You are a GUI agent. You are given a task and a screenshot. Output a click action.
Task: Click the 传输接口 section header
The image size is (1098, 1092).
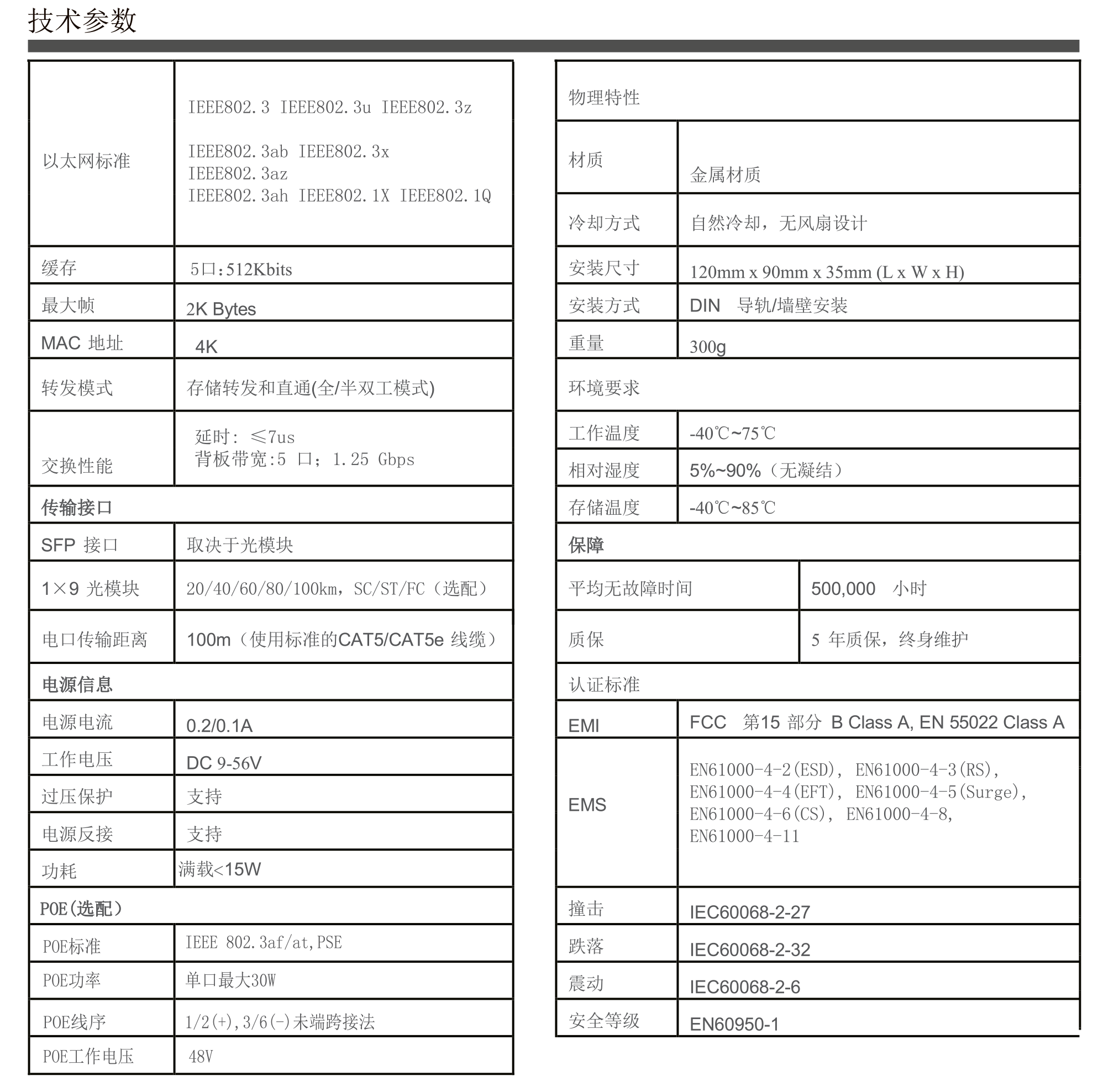(77, 508)
